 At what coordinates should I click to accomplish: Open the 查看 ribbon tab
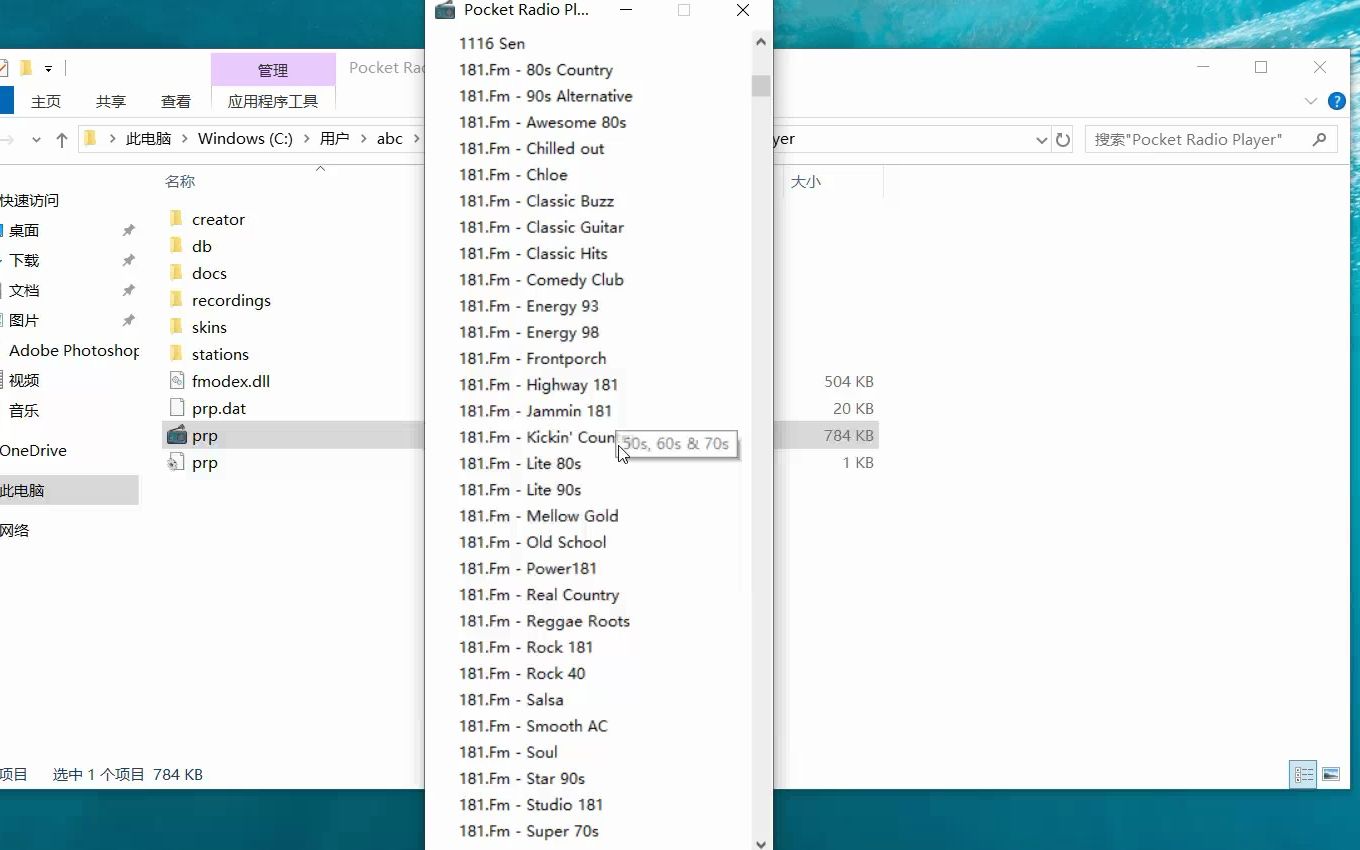(176, 101)
